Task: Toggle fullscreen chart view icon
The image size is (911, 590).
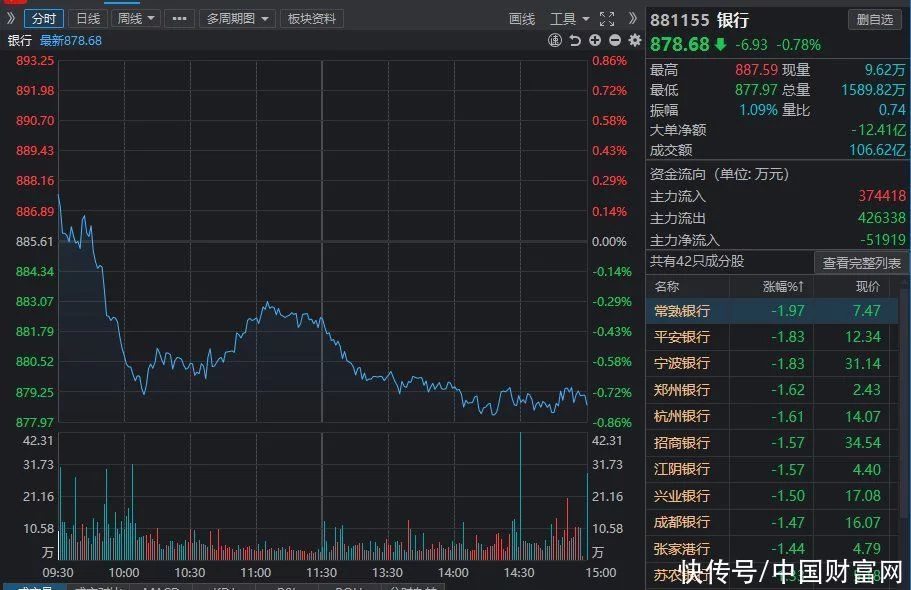Action: pos(607,19)
